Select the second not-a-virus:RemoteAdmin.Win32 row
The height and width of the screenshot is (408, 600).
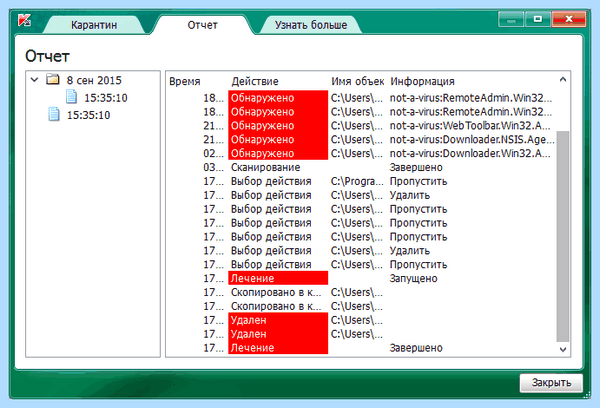[x=362, y=112]
